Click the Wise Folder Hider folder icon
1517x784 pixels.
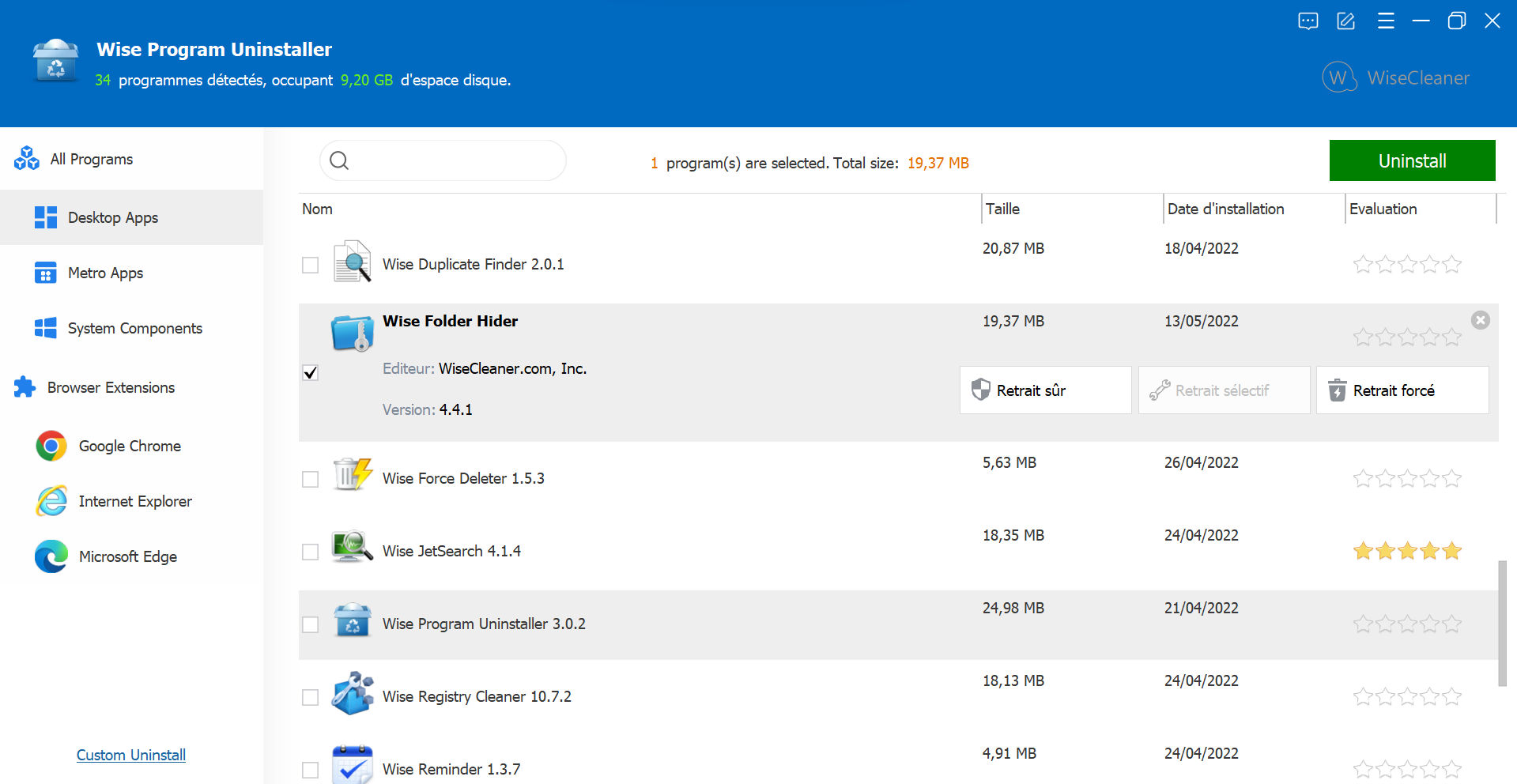click(352, 333)
